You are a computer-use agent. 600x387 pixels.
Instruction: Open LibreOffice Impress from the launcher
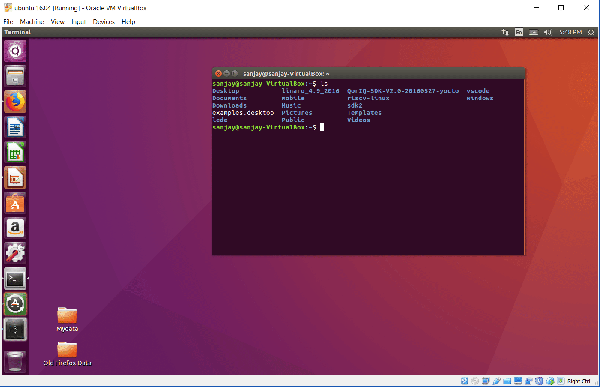[15, 177]
